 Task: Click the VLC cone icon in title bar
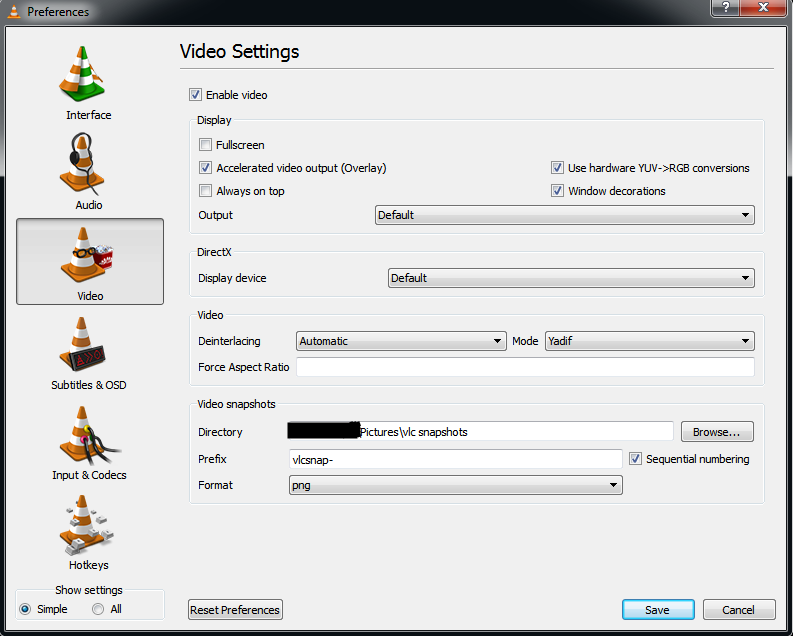[x=14, y=11]
